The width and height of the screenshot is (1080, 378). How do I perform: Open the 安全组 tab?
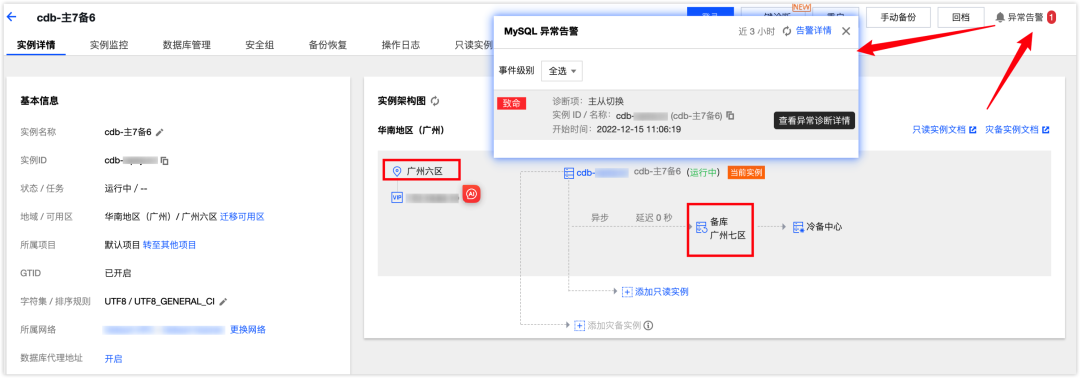tap(260, 45)
